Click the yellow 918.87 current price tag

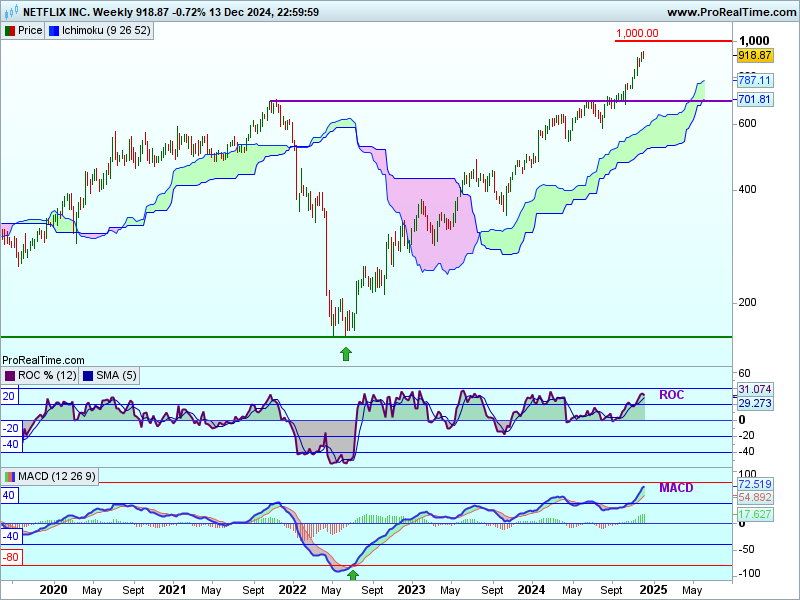point(754,56)
